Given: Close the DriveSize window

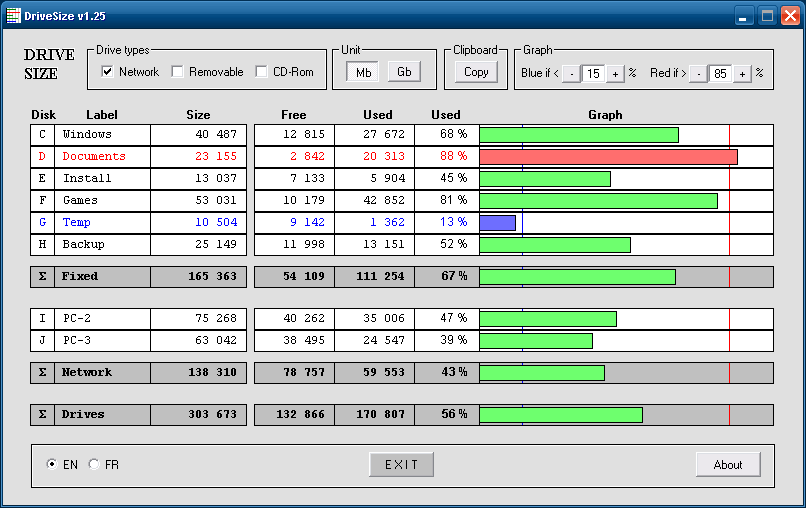Looking at the screenshot, I should [x=791, y=15].
